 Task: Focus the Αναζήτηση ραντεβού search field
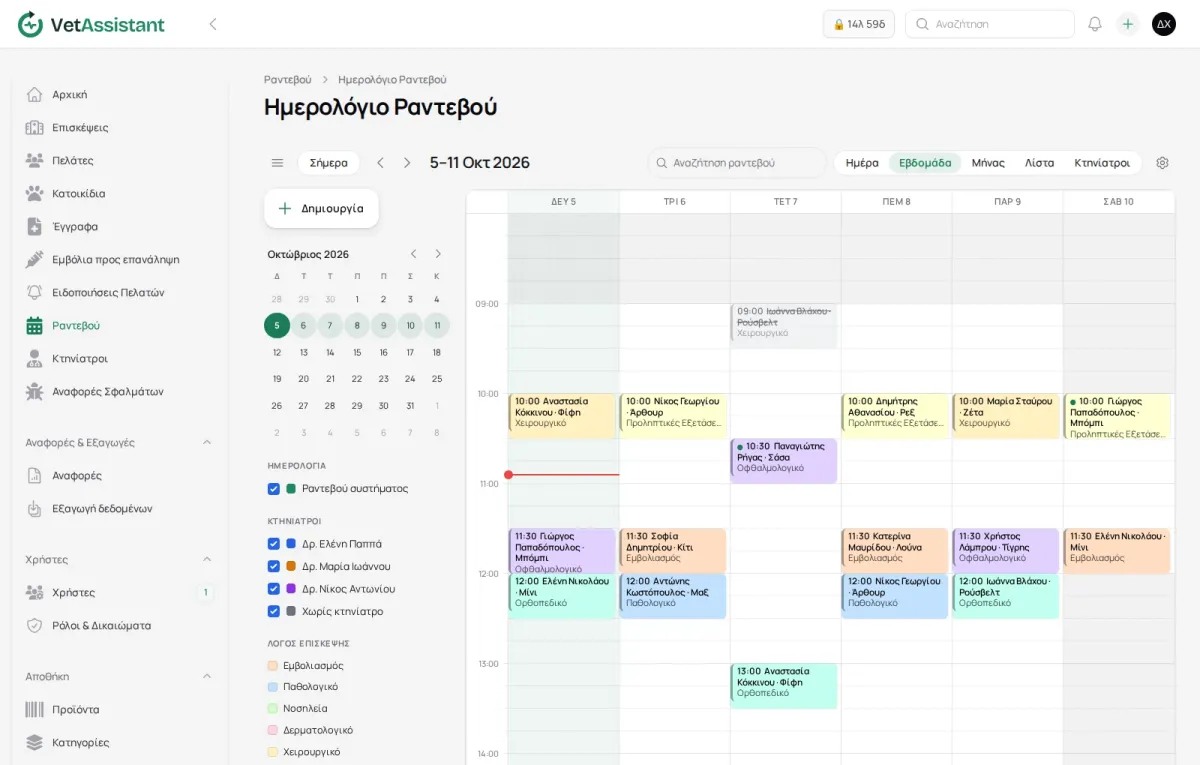(737, 163)
